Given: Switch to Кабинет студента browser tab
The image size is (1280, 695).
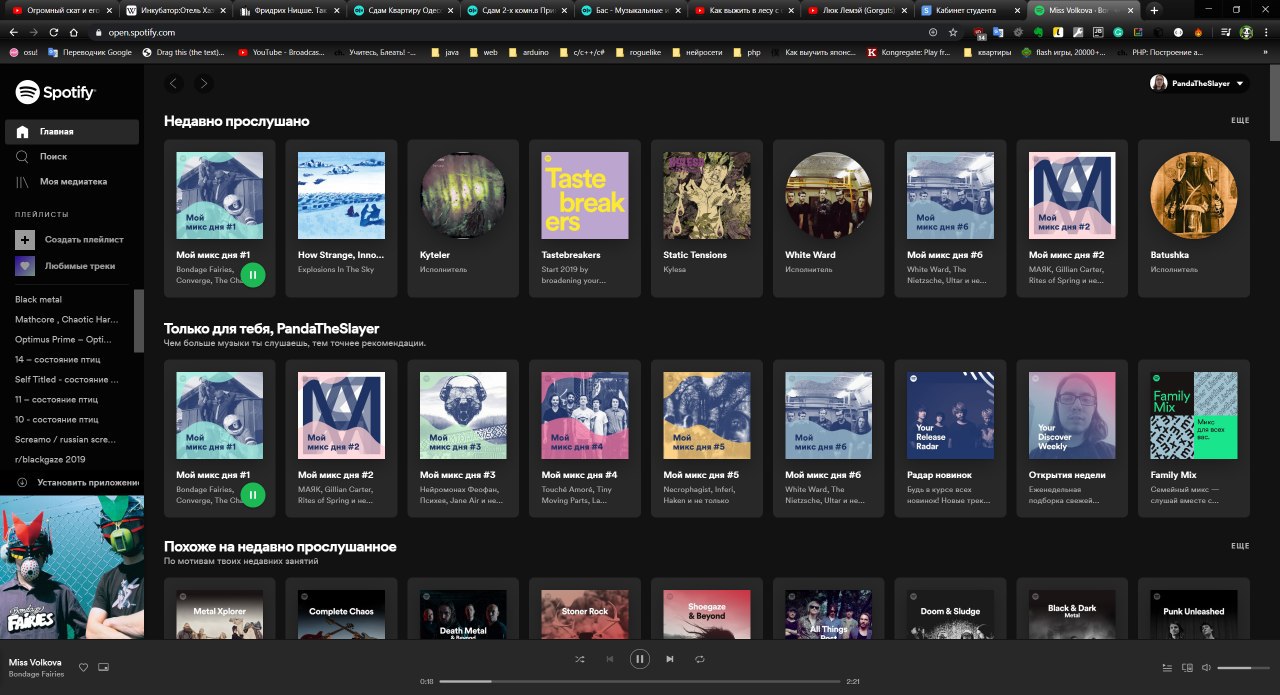Looking at the screenshot, I should click(969, 10).
